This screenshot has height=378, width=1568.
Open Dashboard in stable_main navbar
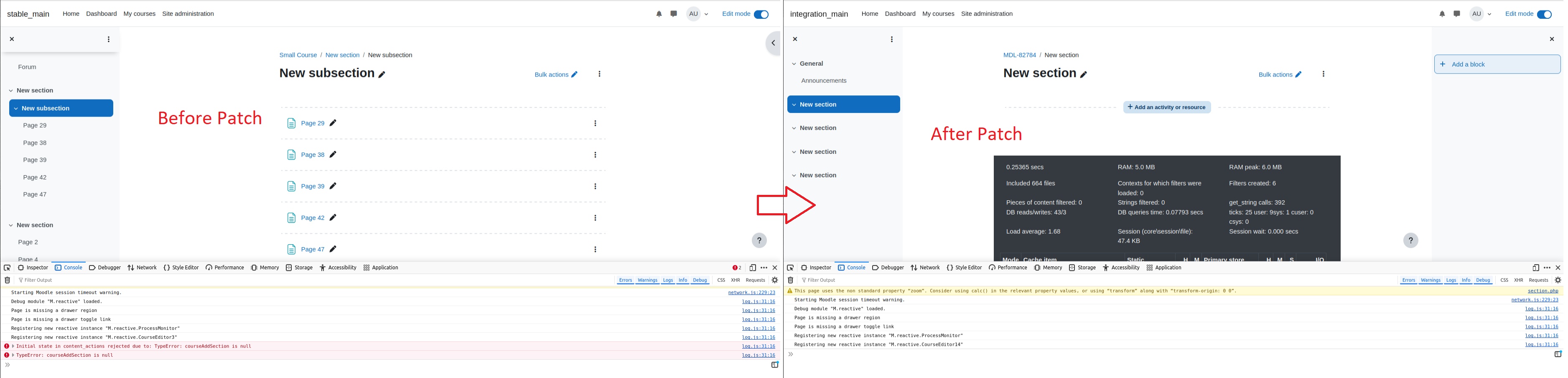pyautogui.click(x=101, y=14)
